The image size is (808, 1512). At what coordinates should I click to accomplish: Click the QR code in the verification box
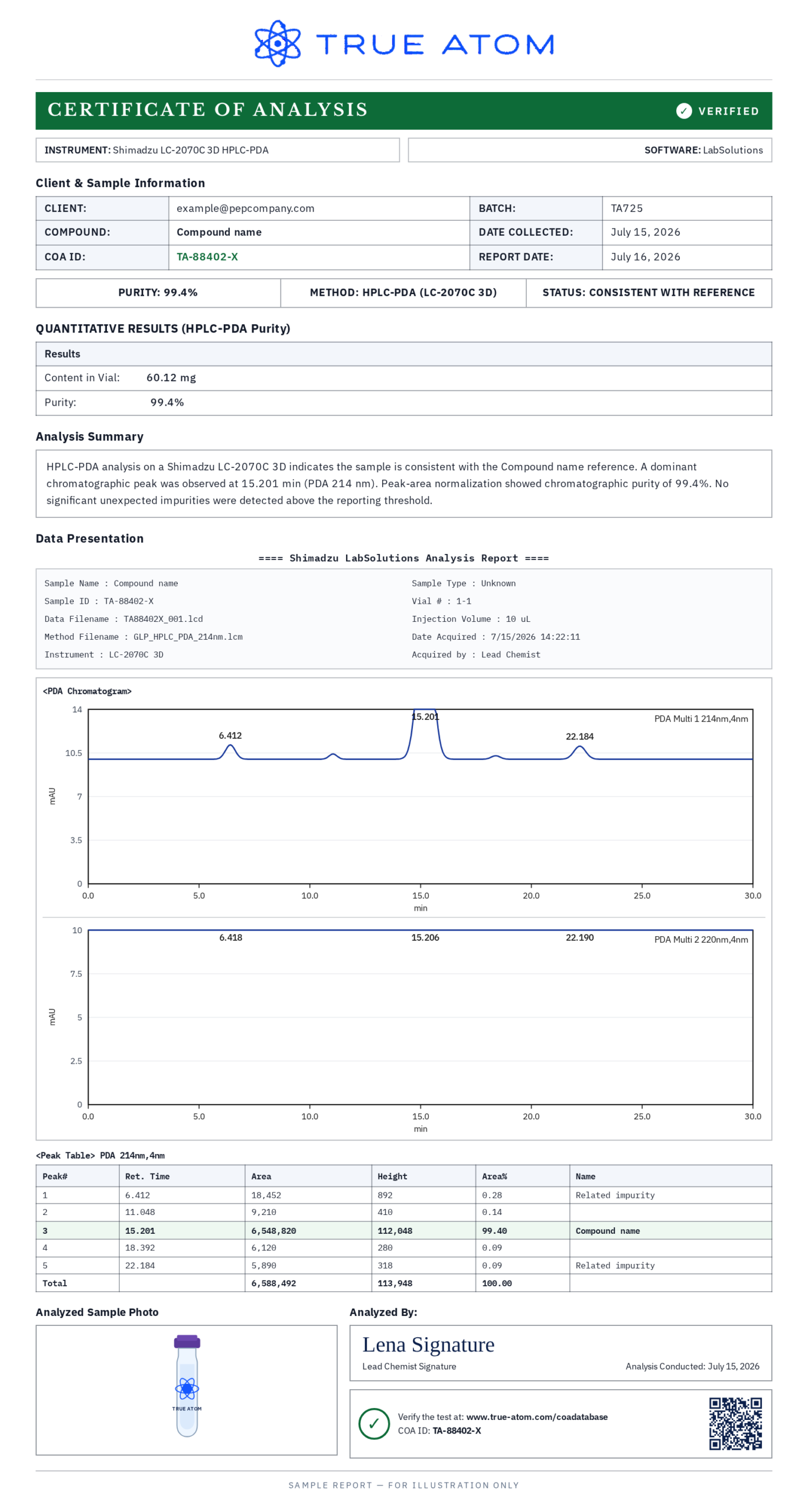point(735,1423)
